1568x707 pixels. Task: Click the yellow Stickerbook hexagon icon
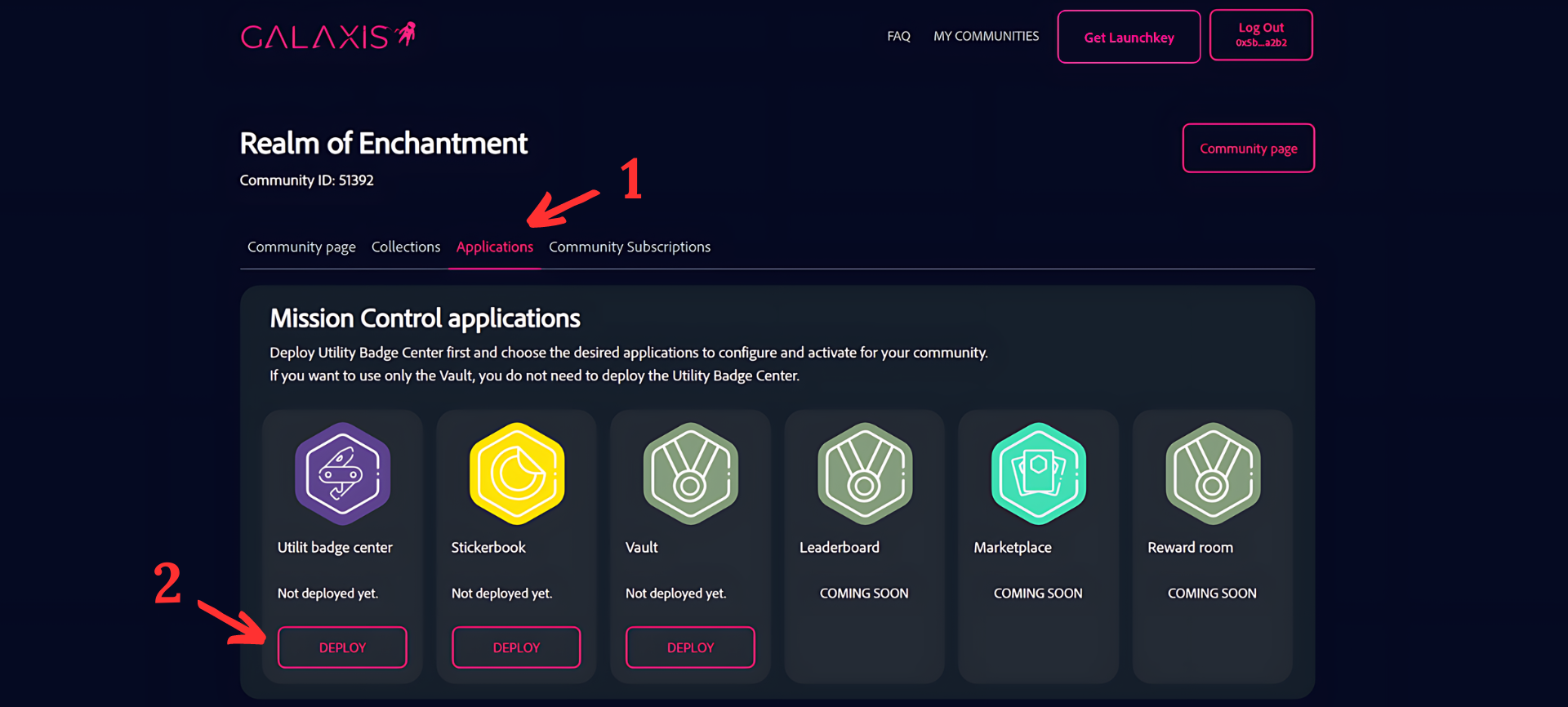click(x=516, y=474)
